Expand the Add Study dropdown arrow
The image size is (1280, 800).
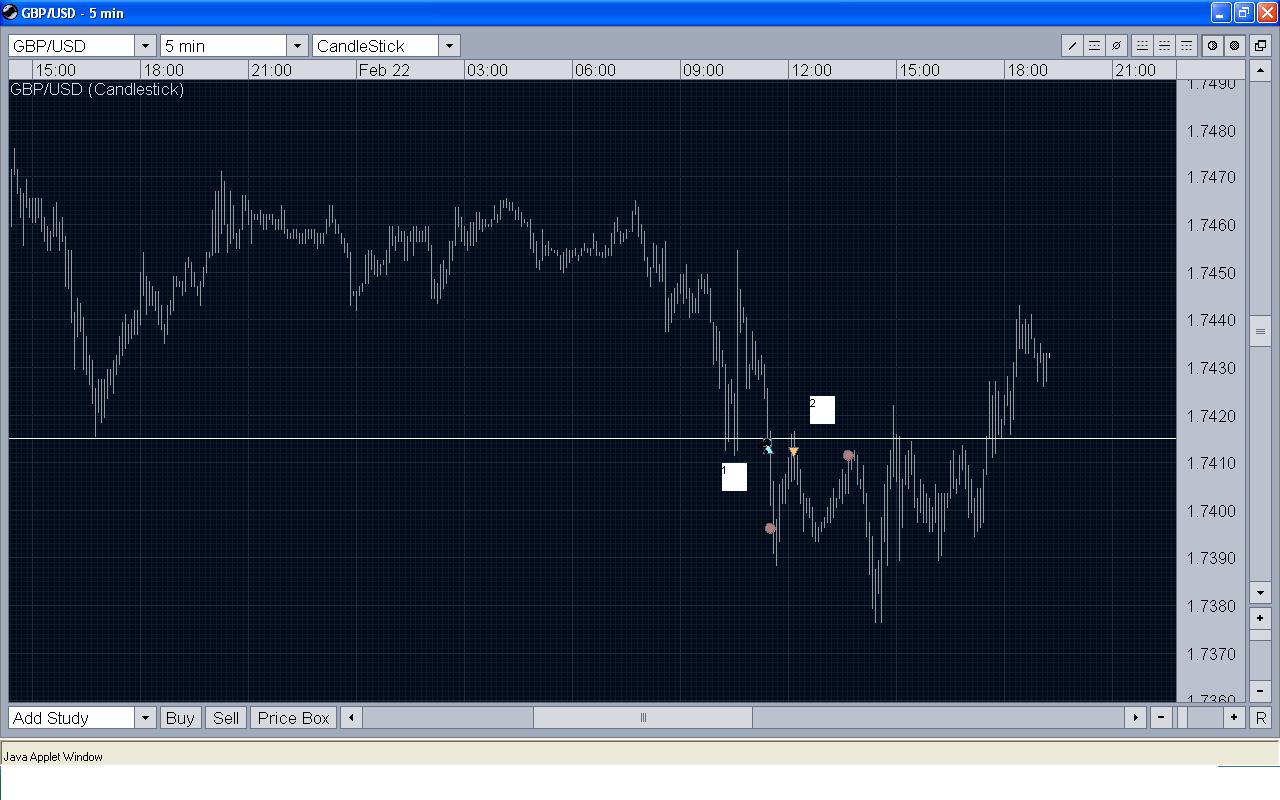pyautogui.click(x=145, y=718)
